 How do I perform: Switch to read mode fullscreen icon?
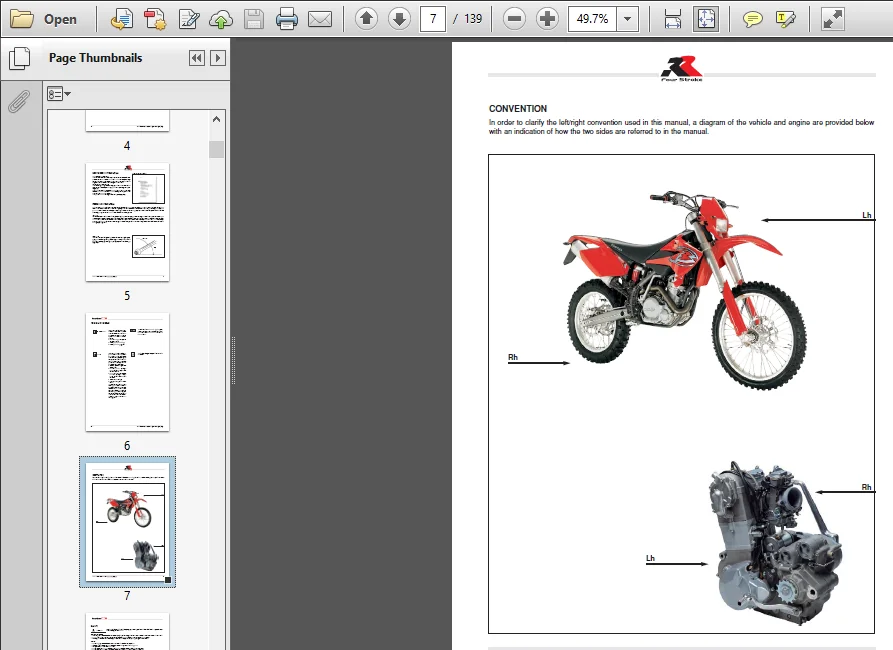(x=832, y=19)
